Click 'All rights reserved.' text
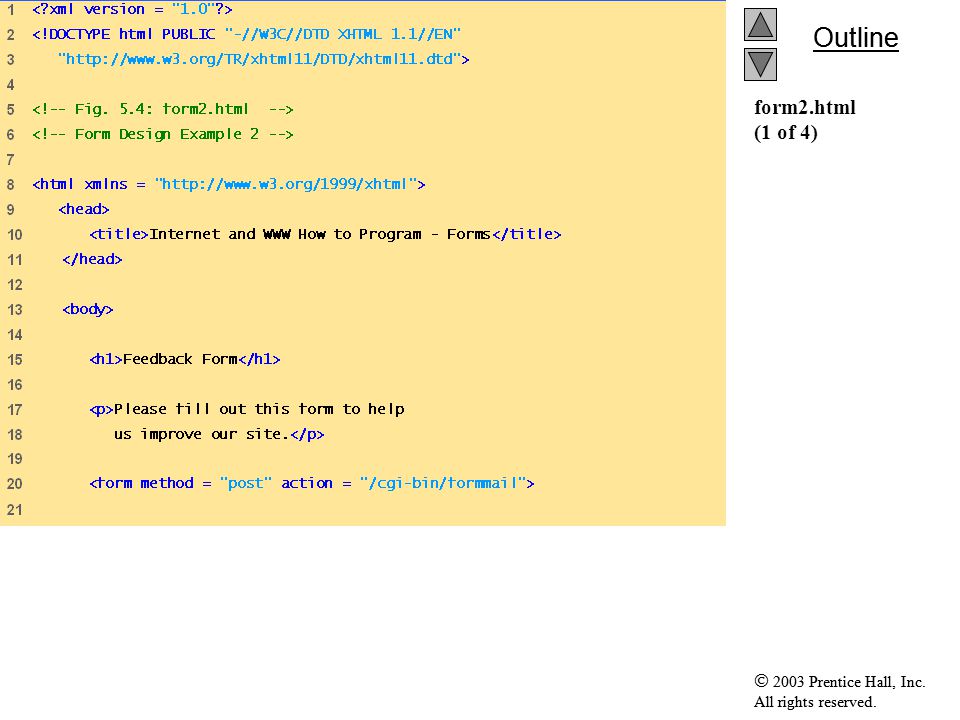The image size is (960, 720). pos(815,702)
